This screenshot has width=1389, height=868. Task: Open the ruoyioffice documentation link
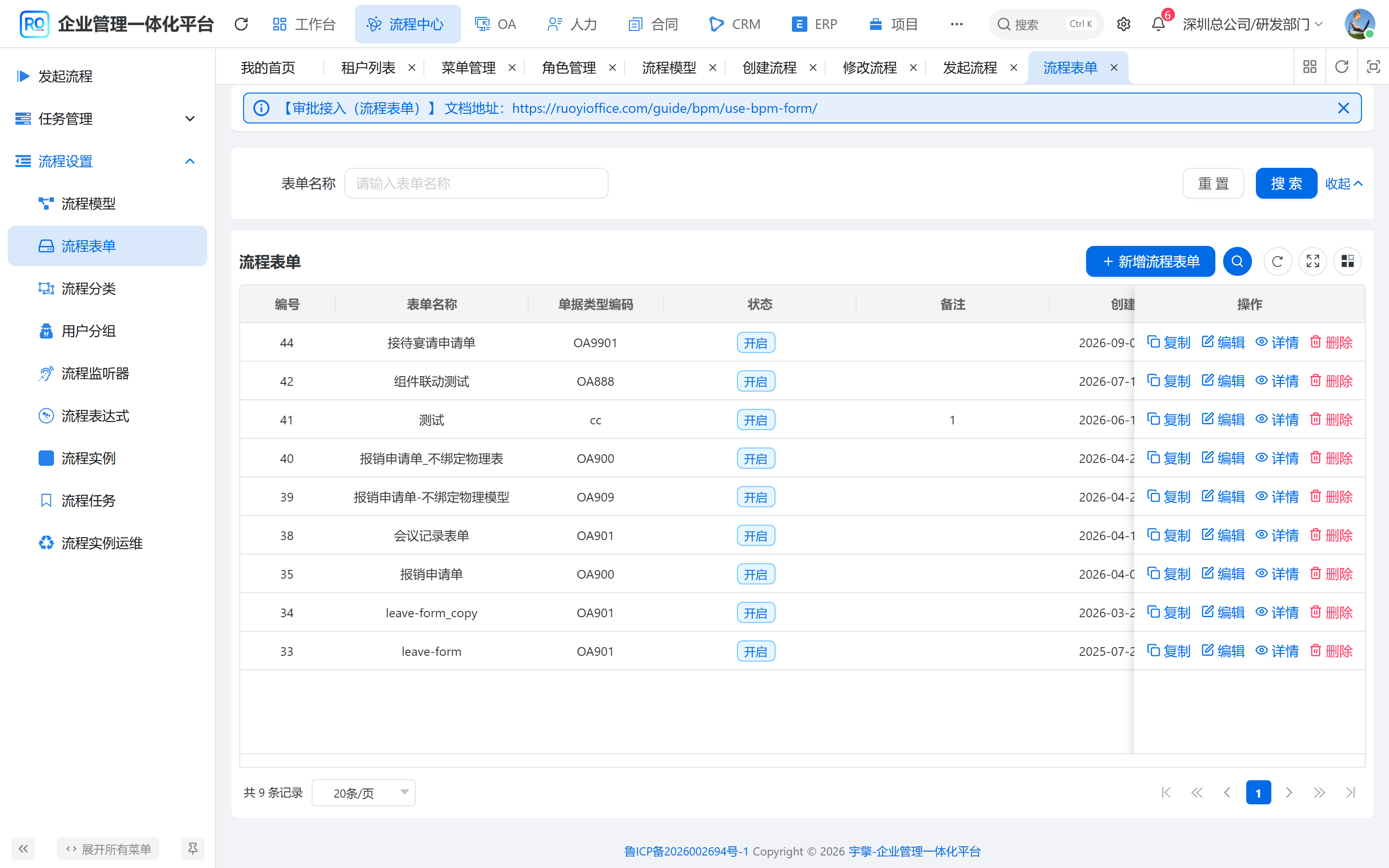[x=664, y=108]
